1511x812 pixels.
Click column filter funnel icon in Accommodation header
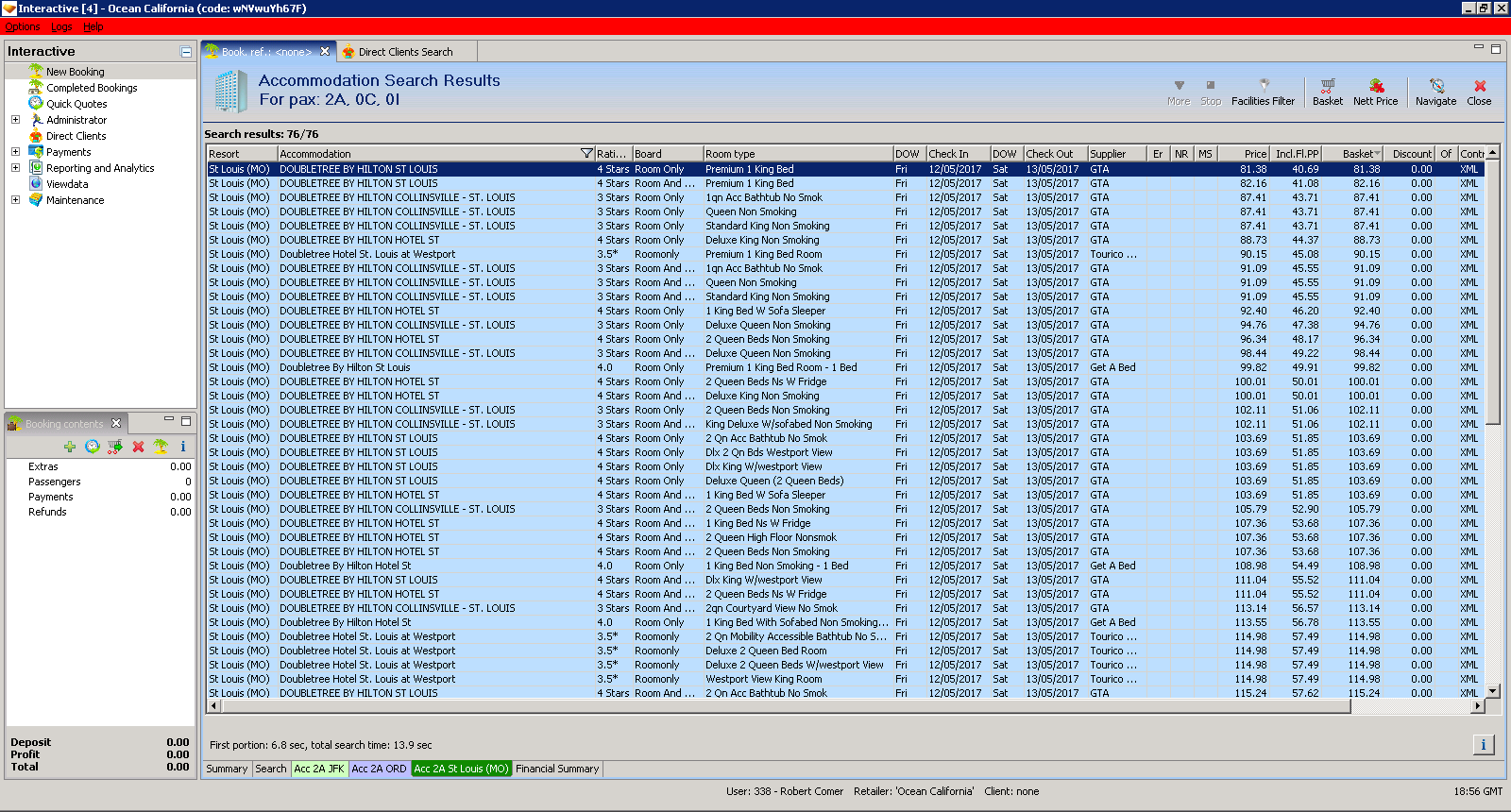click(x=586, y=153)
